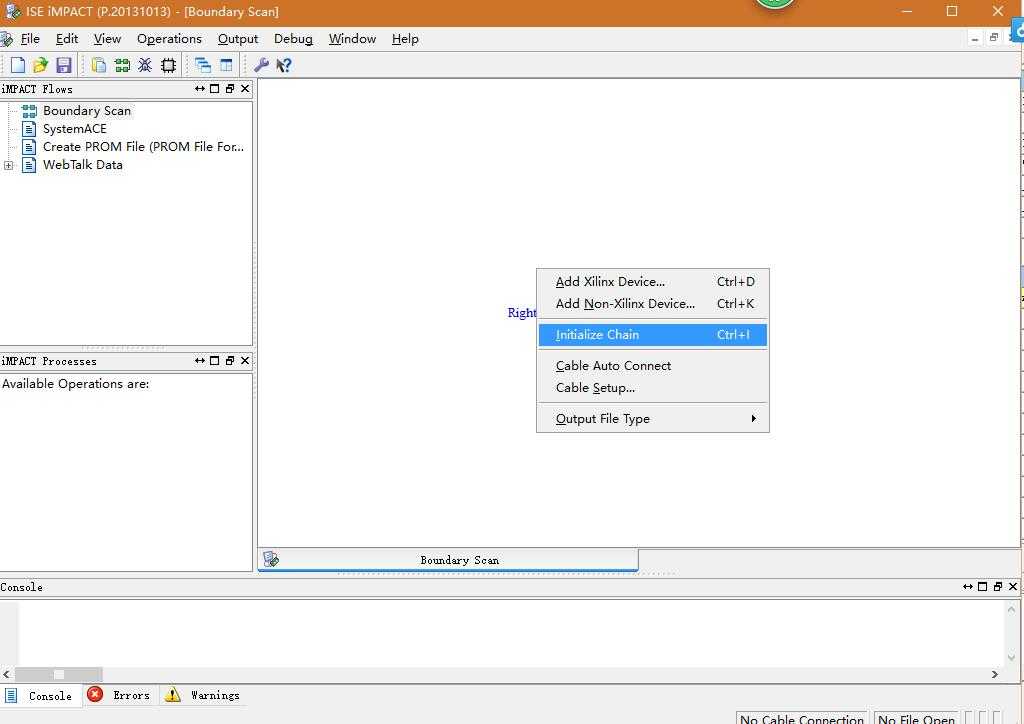Click the New Project toolbar icon

[x=18, y=65]
